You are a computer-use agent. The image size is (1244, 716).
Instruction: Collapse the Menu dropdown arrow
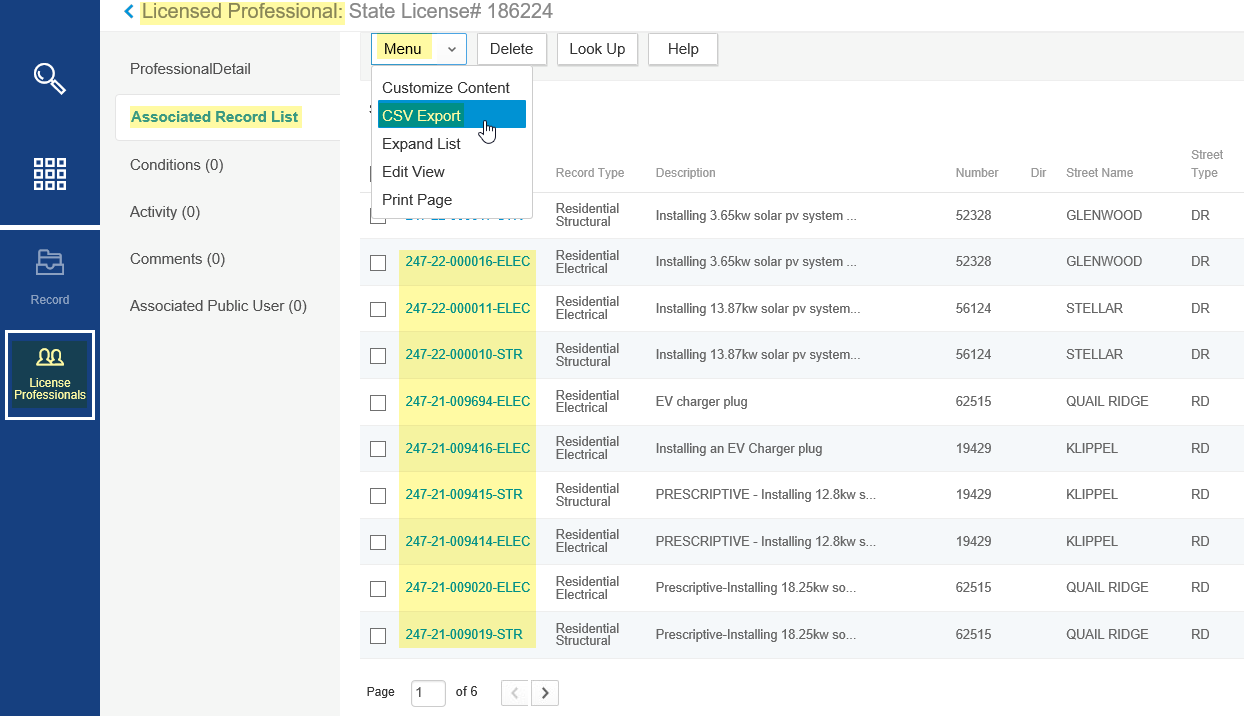[x=451, y=49]
